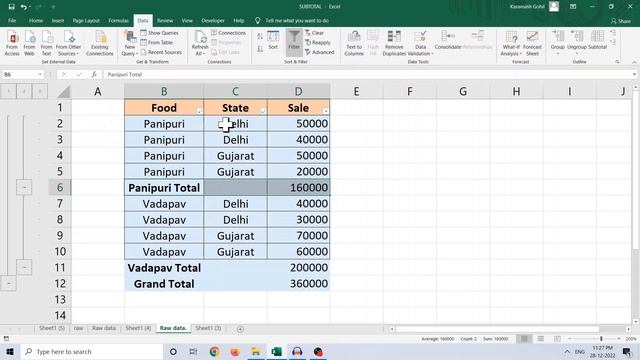Click the formula bar with Panipuri Total
The height and width of the screenshot is (360, 640).
point(367,74)
